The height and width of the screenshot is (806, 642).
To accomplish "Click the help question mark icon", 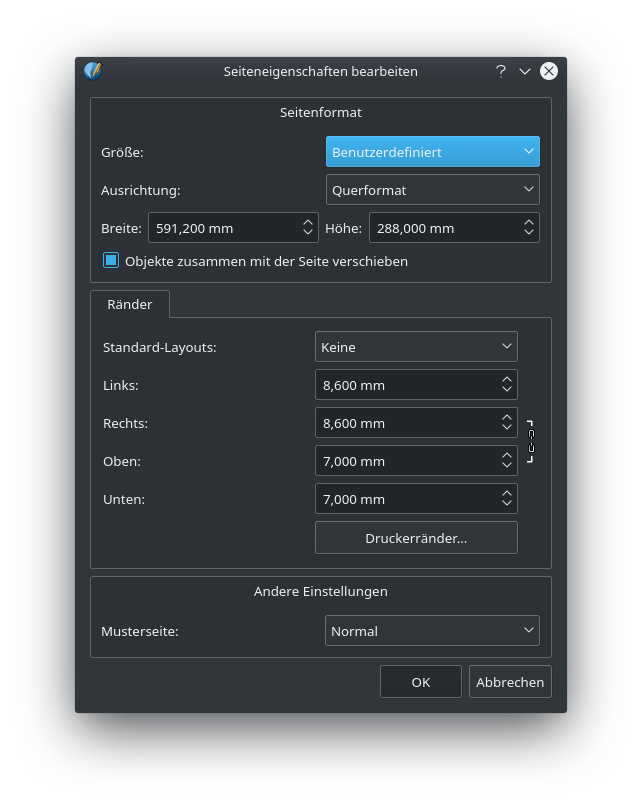I will [x=501, y=71].
